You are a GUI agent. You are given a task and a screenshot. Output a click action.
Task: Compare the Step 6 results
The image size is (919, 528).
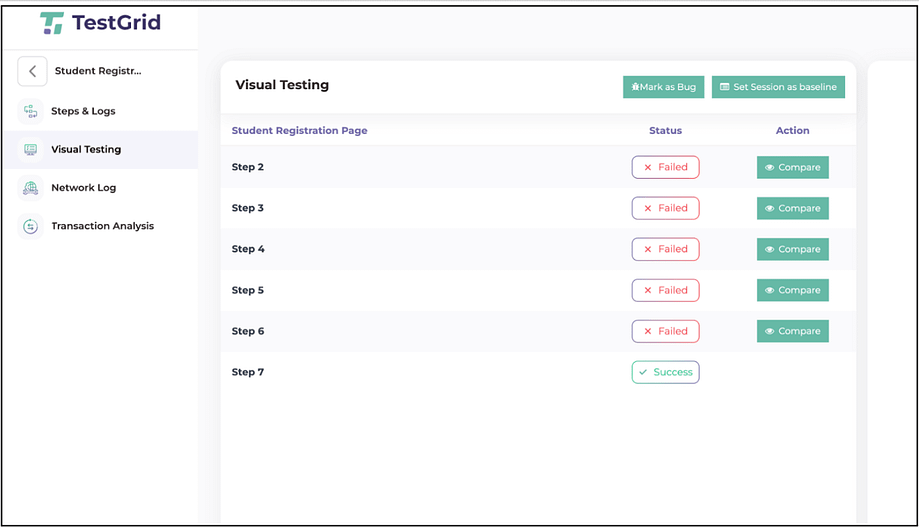coord(792,331)
